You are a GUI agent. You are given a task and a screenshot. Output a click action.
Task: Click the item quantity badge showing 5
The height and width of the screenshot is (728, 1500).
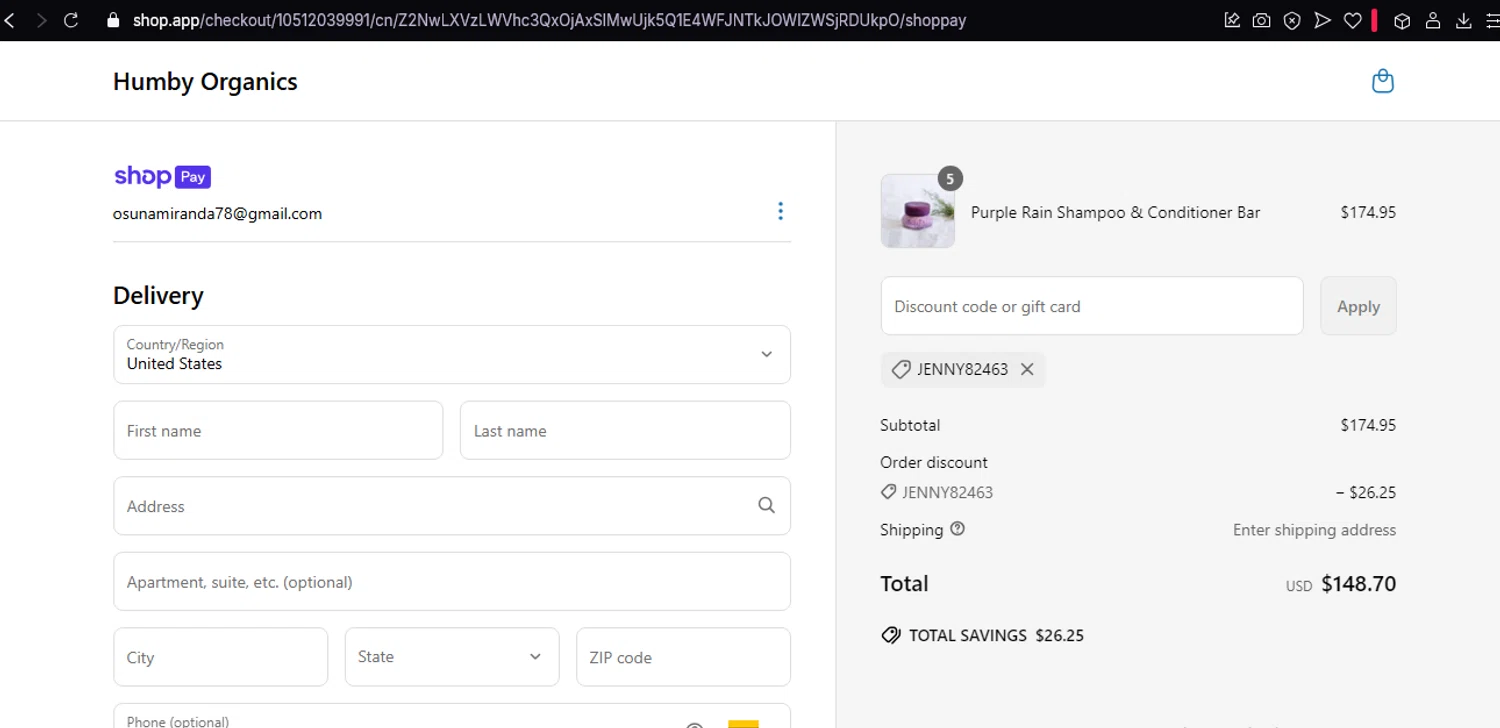[950, 179]
